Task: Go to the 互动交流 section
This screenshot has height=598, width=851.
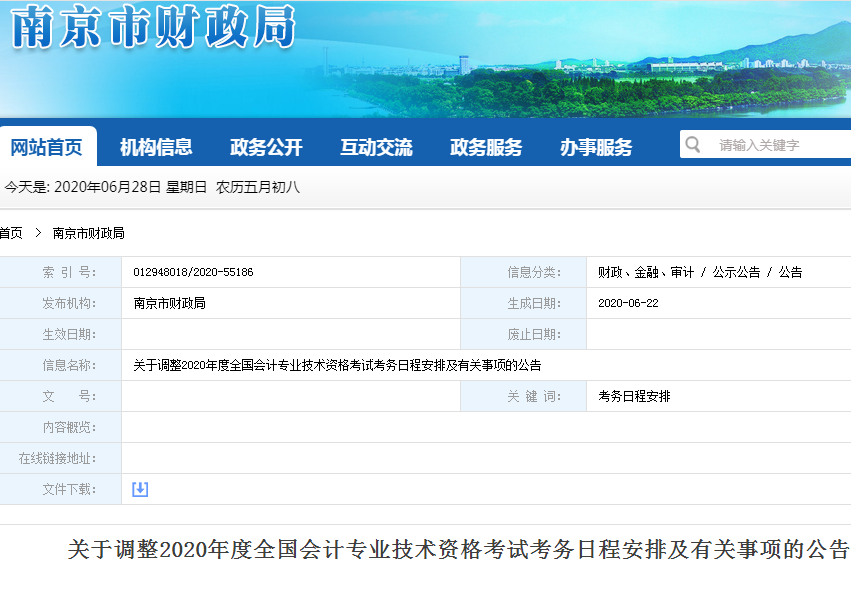Action: tap(376, 147)
